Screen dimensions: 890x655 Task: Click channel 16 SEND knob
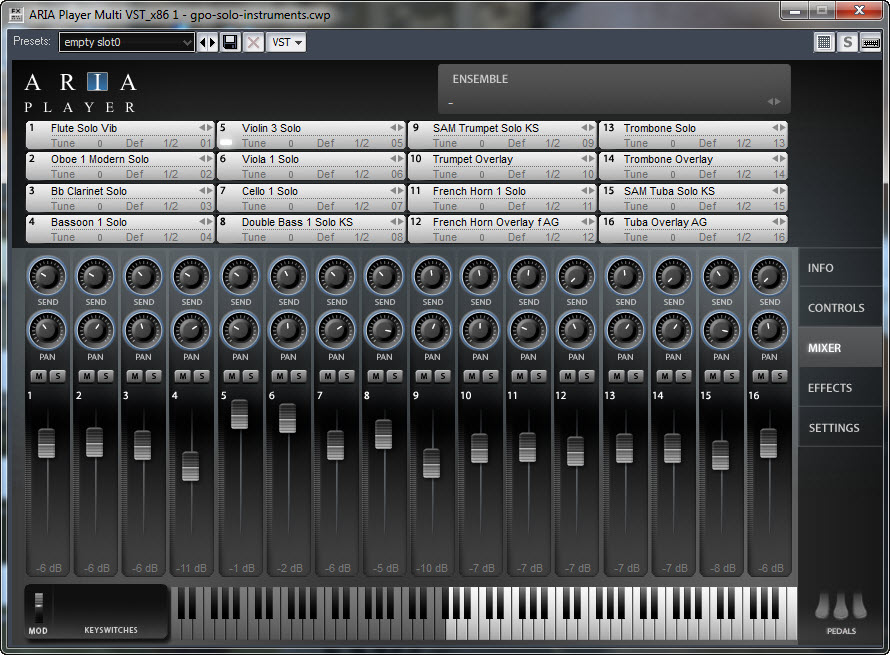[769, 276]
